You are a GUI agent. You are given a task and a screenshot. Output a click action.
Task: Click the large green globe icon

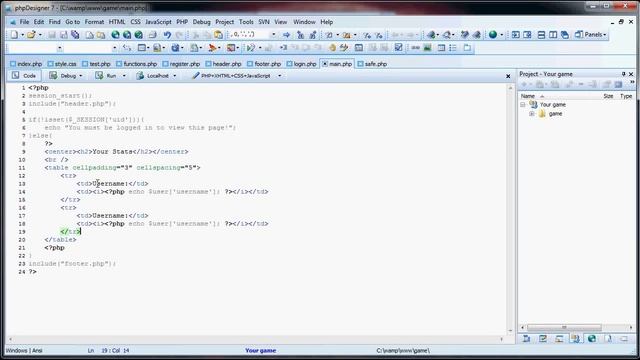[493, 35]
